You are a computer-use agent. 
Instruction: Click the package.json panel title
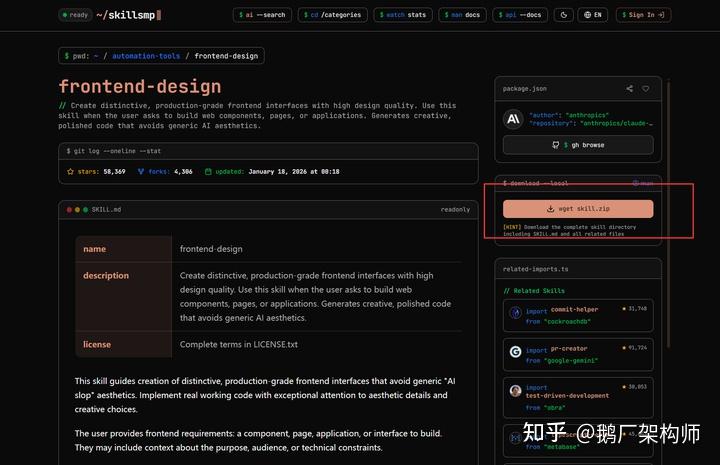pyautogui.click(x=524, y=89)
